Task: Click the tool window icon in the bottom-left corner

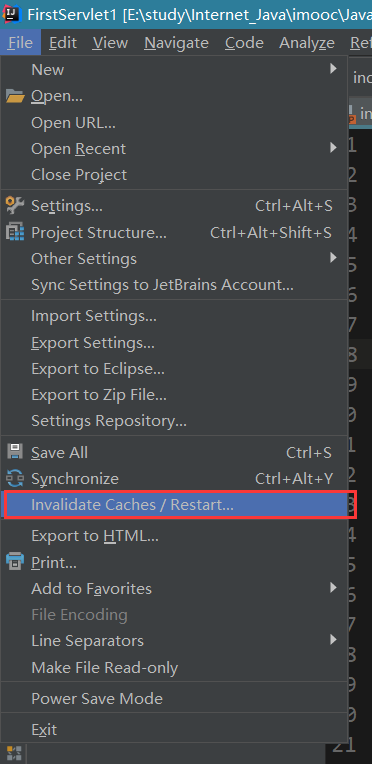Action: (x=13, y=754)
